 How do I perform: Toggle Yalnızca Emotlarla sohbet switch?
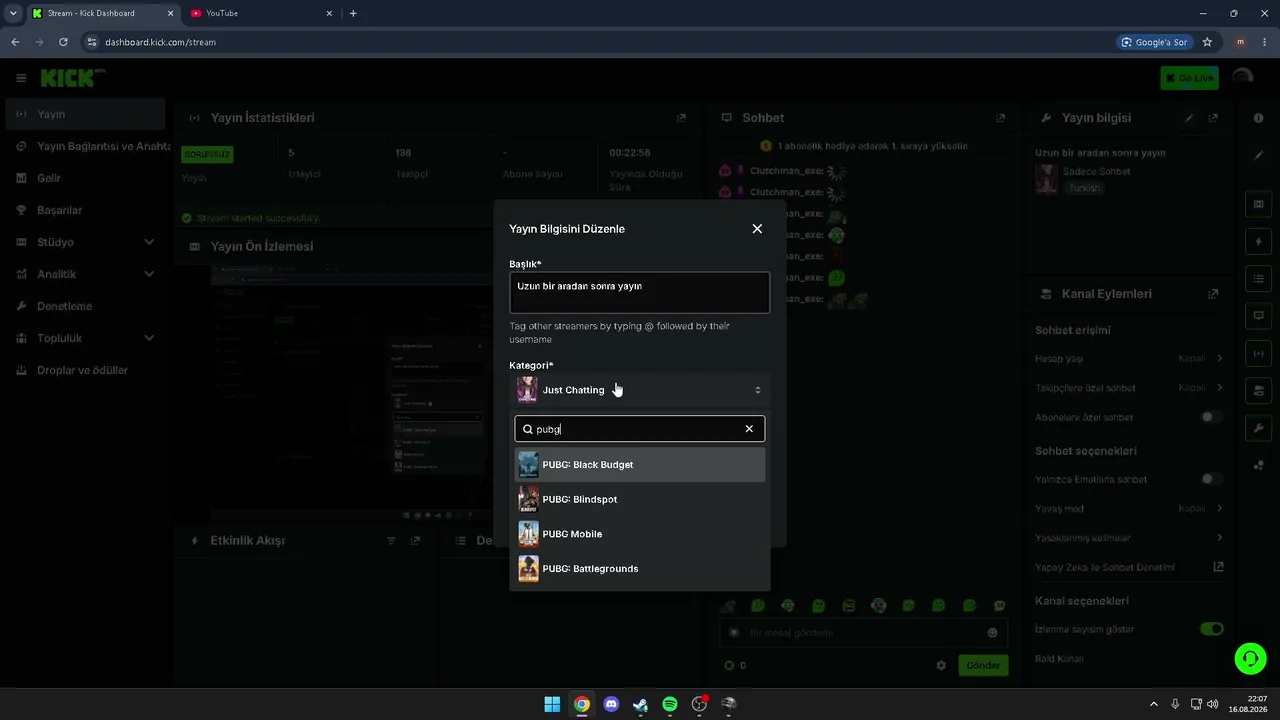point(1211,479)
